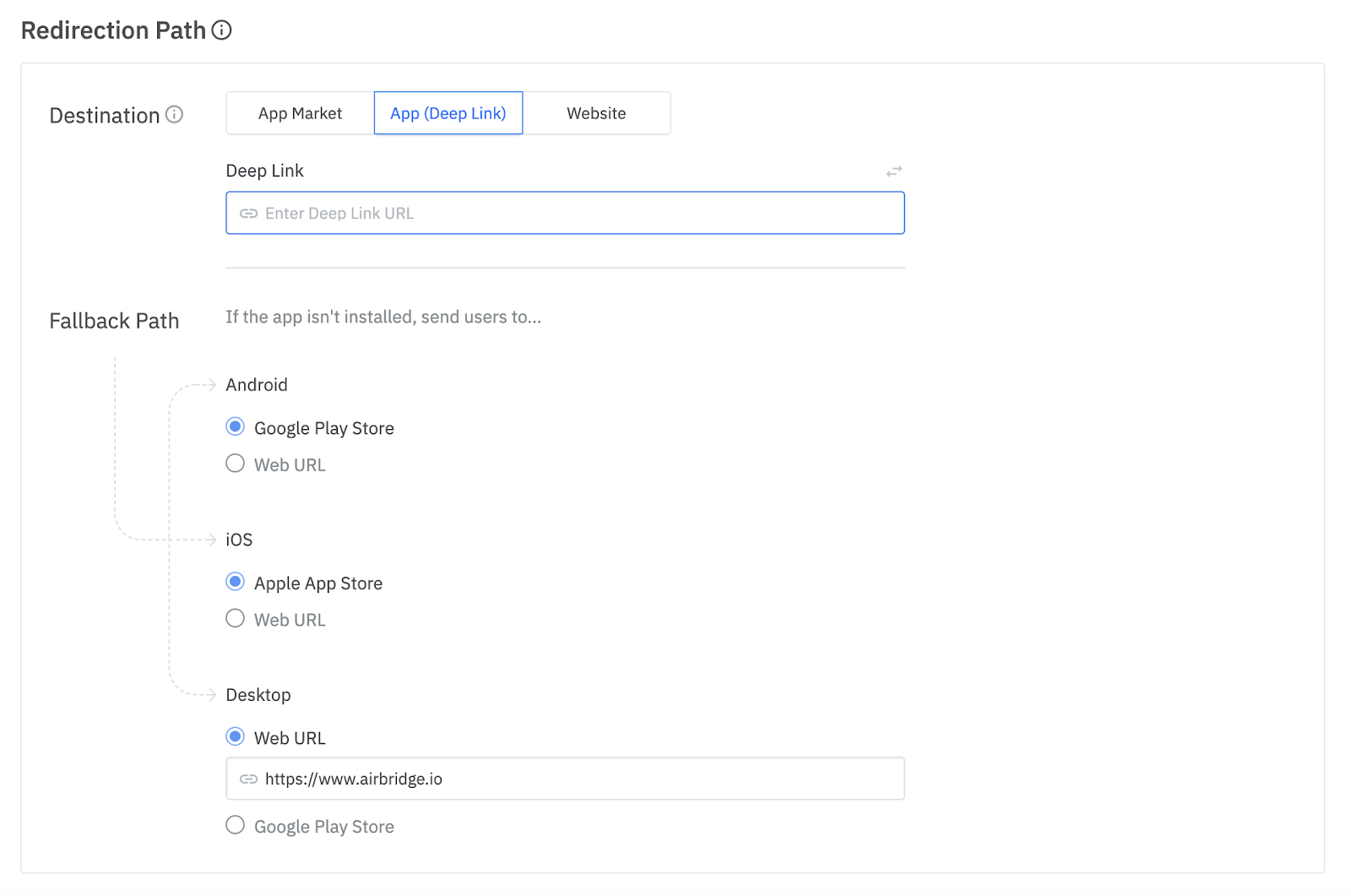This screenshot has width=1351, height=896.
Task: Click the airbridge.io web URL input field
Action: [565, 779]
